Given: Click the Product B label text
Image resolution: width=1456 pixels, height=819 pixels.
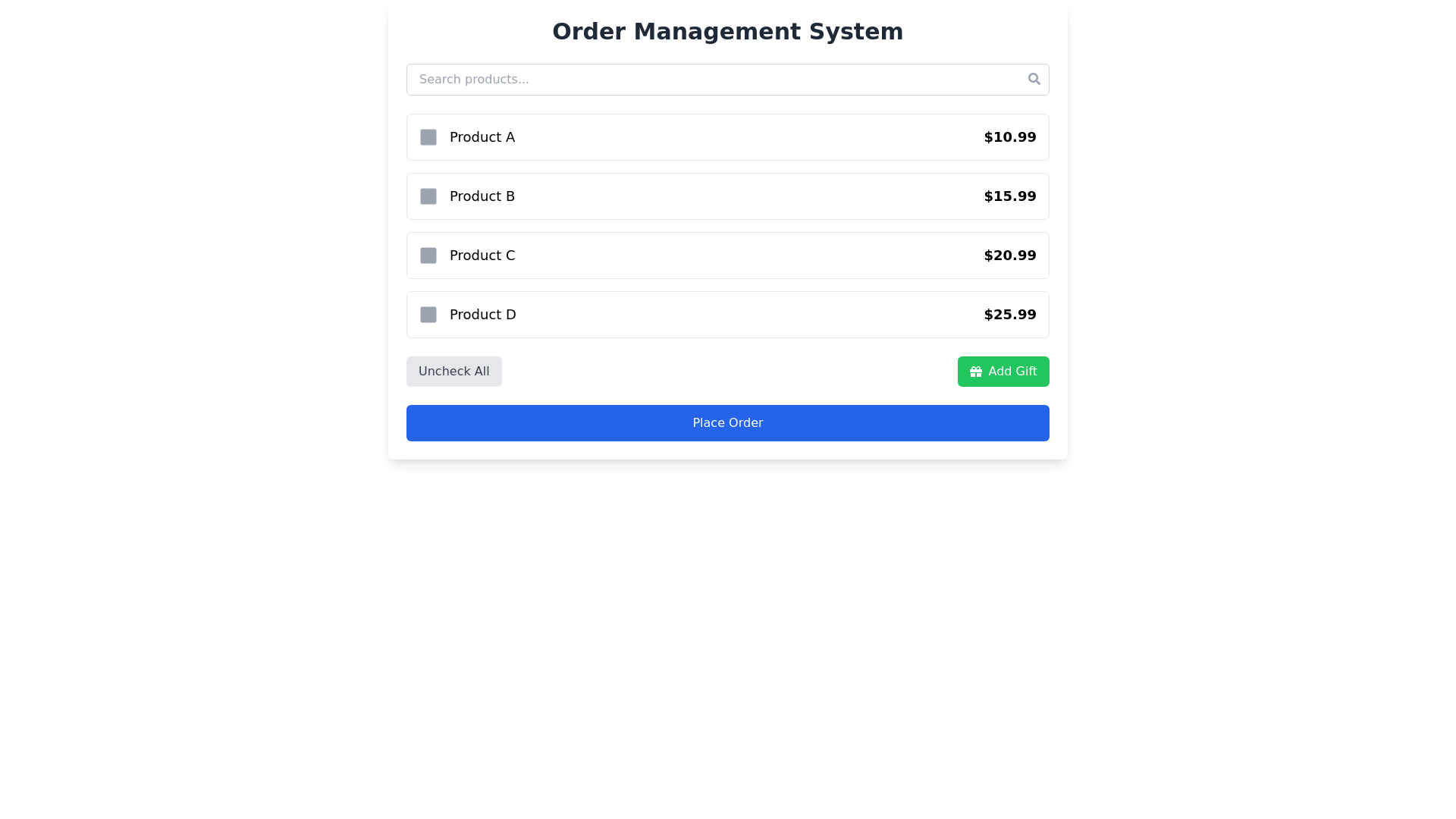Looking at the screenshot, I should click(482, 196).
